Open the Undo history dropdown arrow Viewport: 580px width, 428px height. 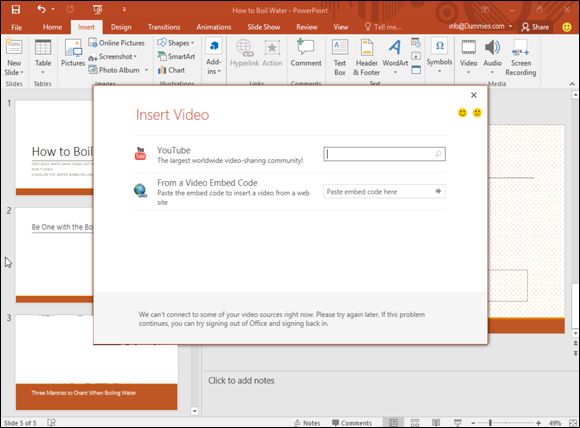coord(53,9)
